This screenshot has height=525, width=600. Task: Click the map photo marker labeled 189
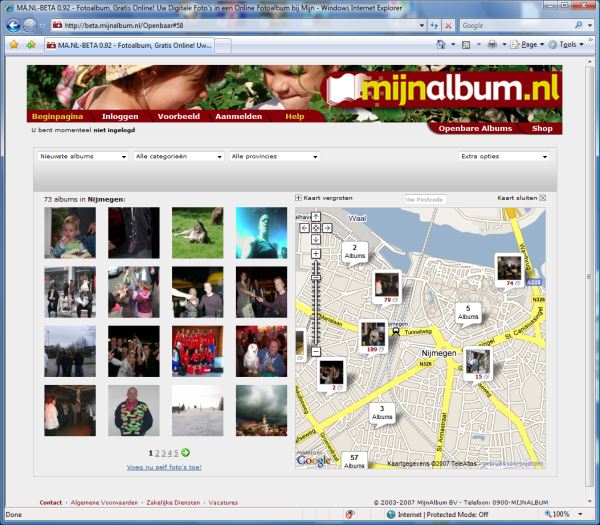point(373,336)
